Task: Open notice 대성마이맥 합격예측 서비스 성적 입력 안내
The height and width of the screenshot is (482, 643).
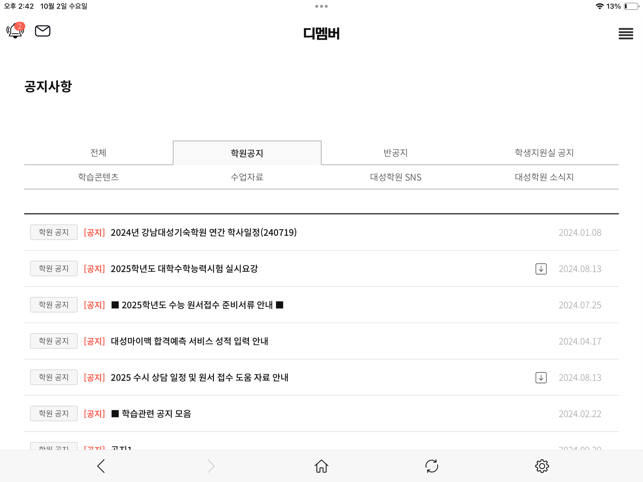Action: 189,341
